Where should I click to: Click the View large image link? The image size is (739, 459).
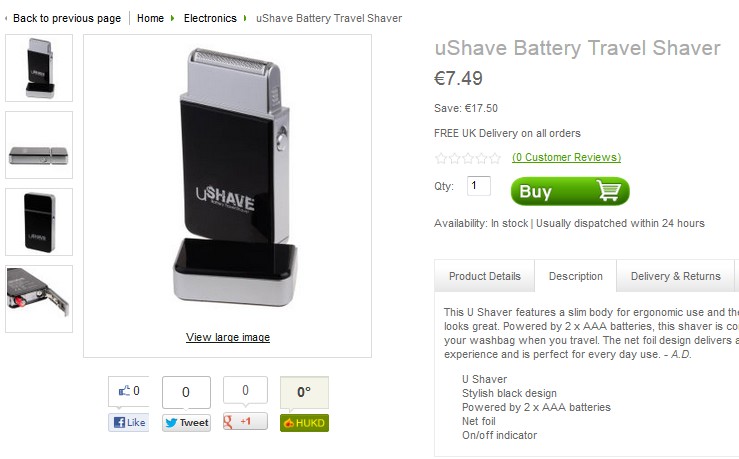(228, 337)
